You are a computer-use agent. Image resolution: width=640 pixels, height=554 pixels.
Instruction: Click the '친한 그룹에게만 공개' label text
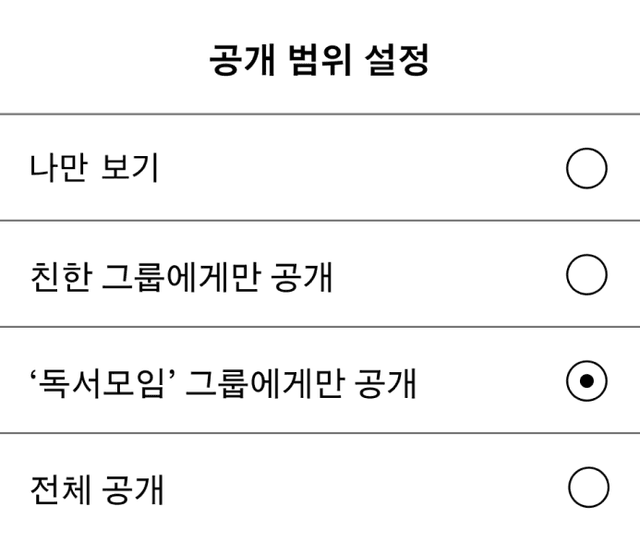coord(181,276)
